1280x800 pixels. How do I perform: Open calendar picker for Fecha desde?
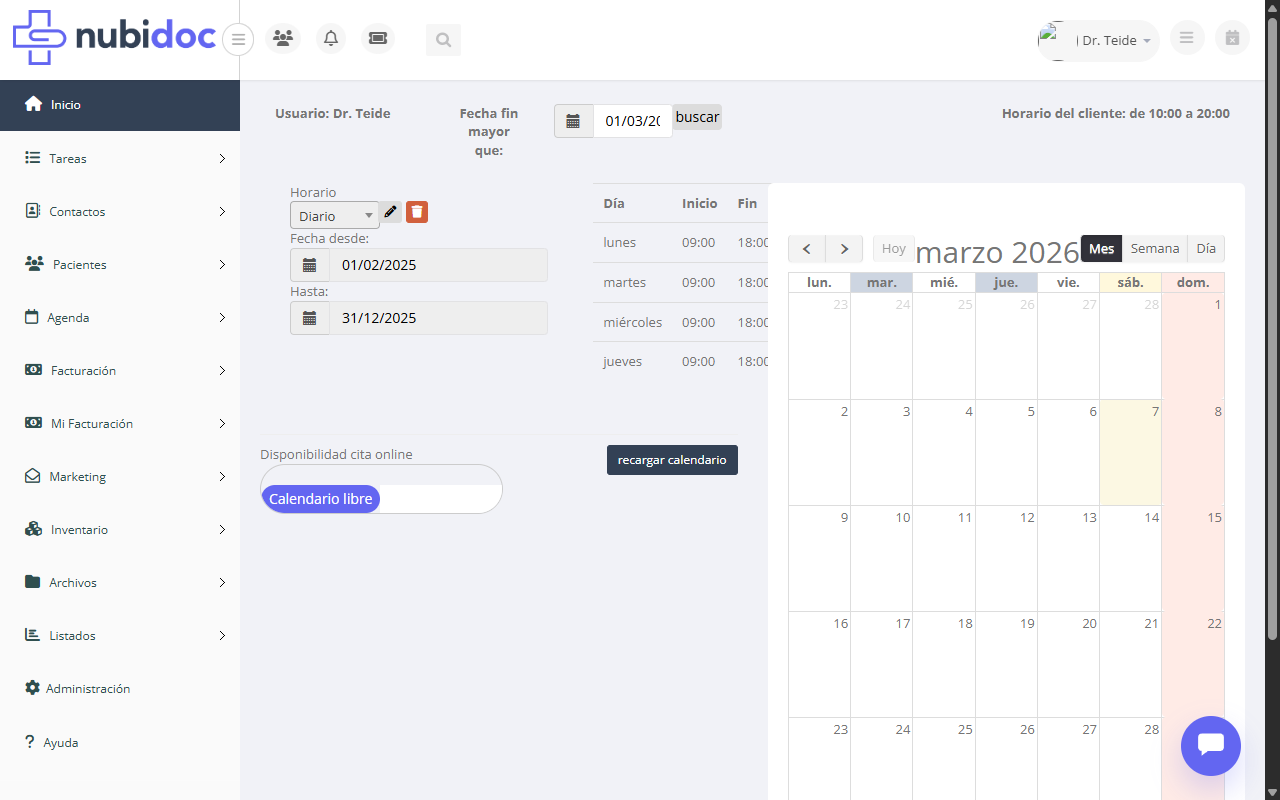click(x=310, y=265)
